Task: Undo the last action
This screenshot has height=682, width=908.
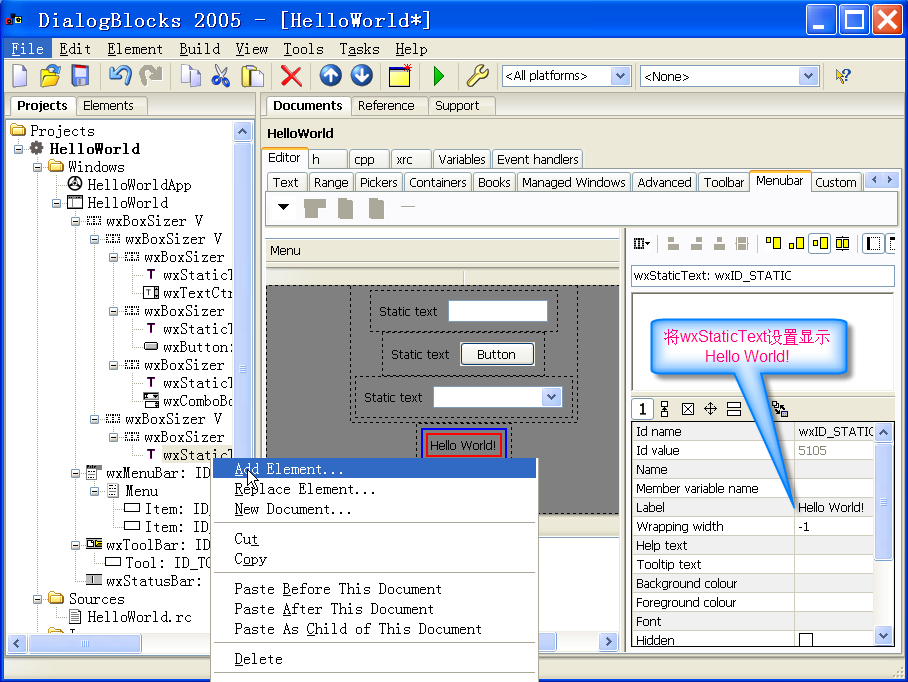Action: click(120, 76)
